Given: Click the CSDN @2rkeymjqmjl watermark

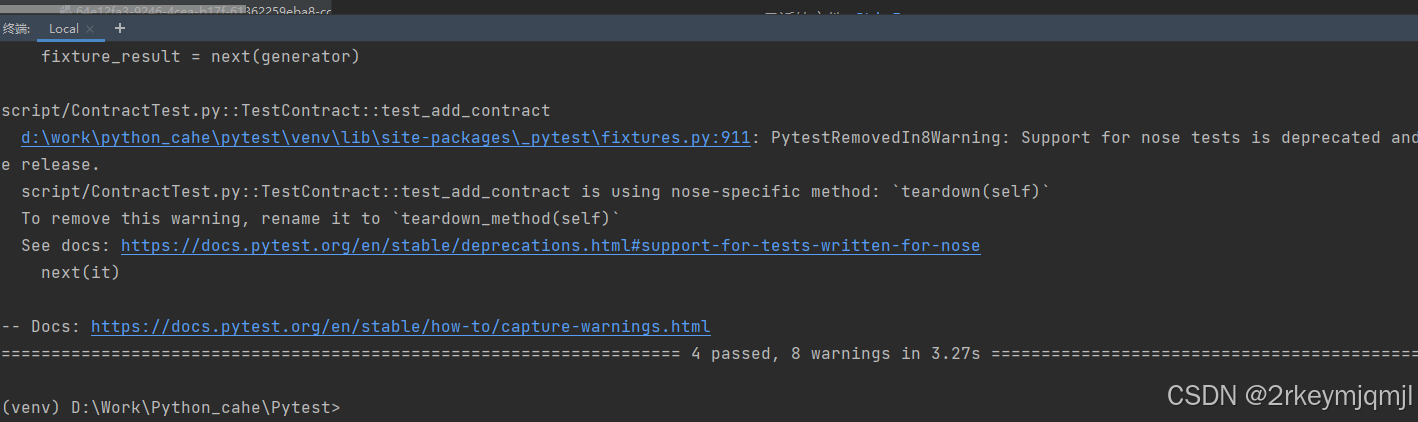Looking at the screenshot, I should [x=1290, y=397].
